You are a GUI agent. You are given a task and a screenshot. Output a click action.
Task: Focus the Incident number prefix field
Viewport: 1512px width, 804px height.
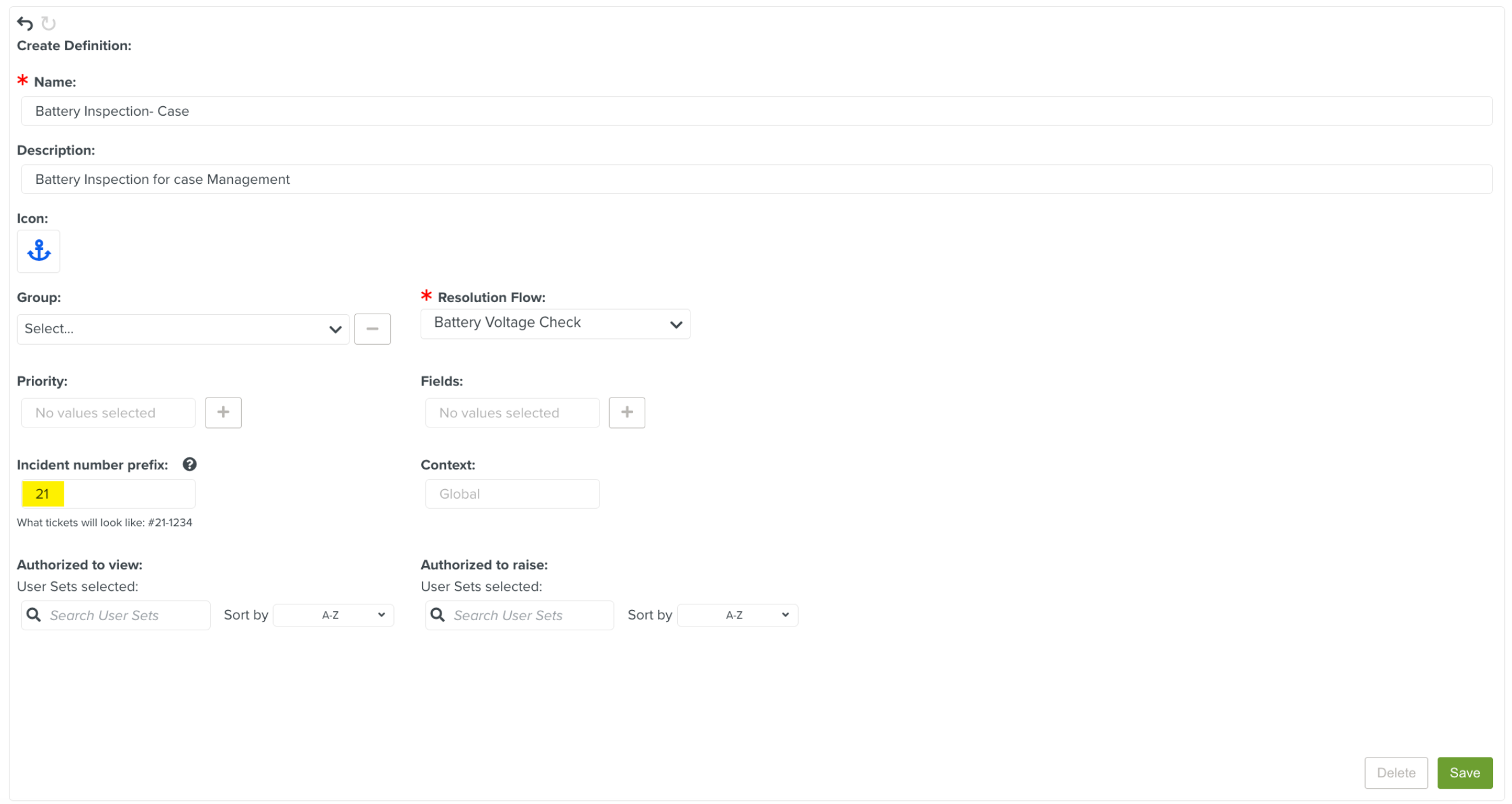click(x=108, y=494)
